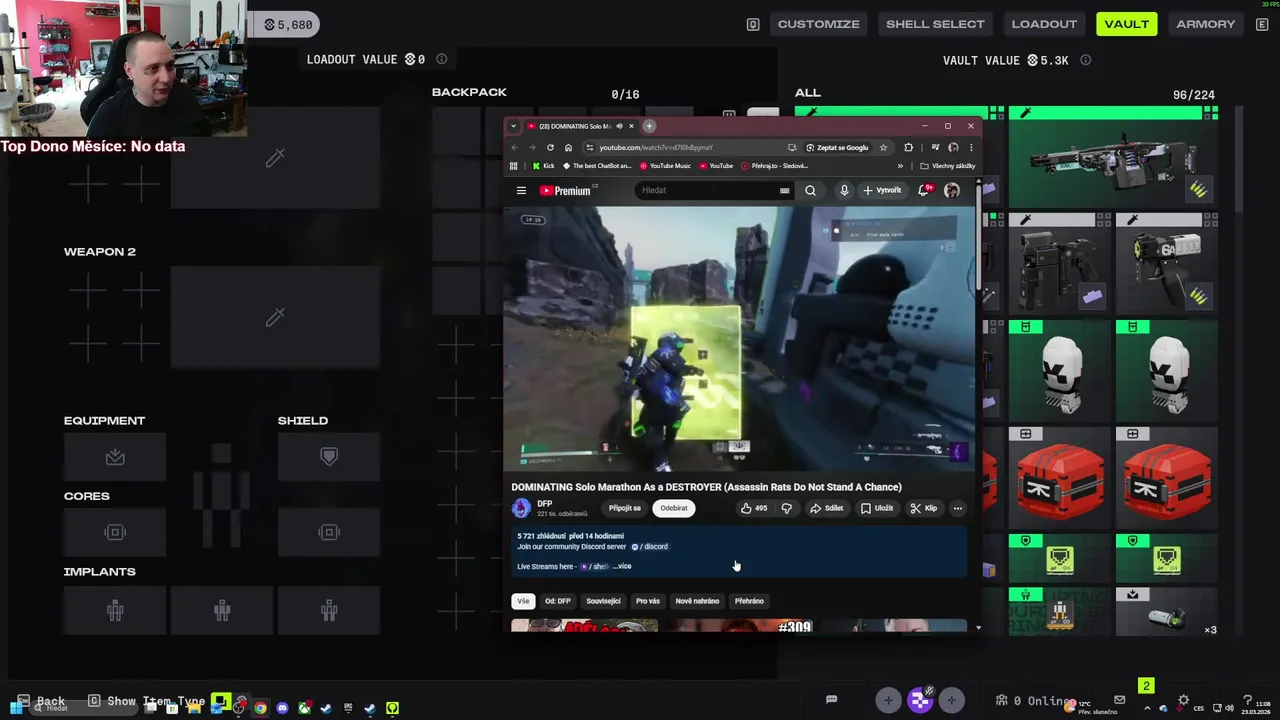Open Chrome tab search dropdown arrow

click(513, 126)
